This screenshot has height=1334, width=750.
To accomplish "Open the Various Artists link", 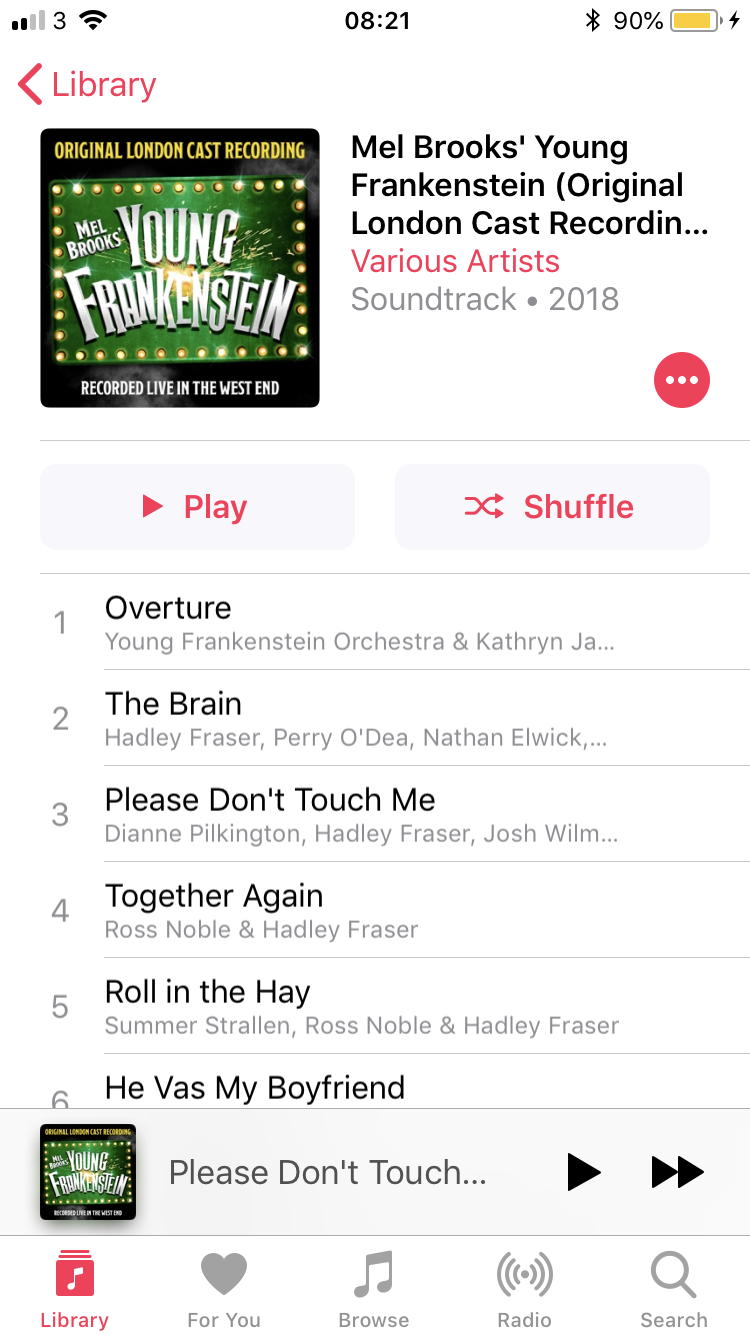I will coord(455,261).
